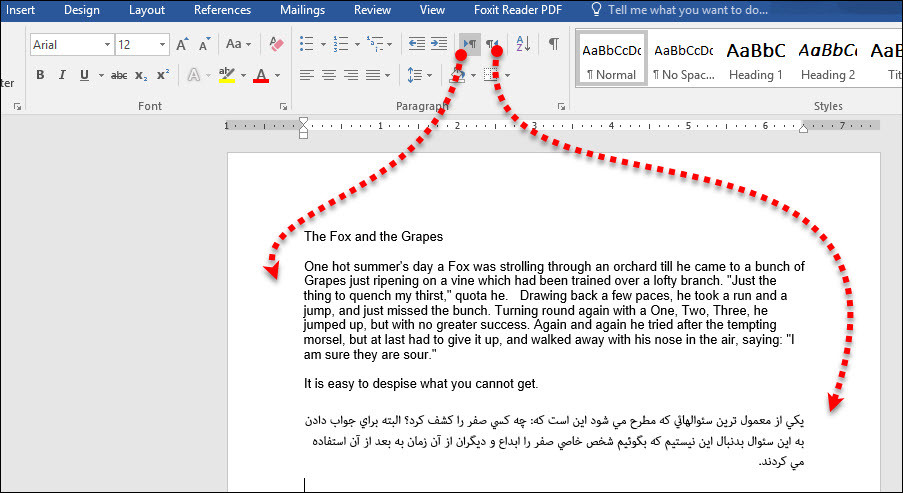Justify paragraph text

click(373, 75)
